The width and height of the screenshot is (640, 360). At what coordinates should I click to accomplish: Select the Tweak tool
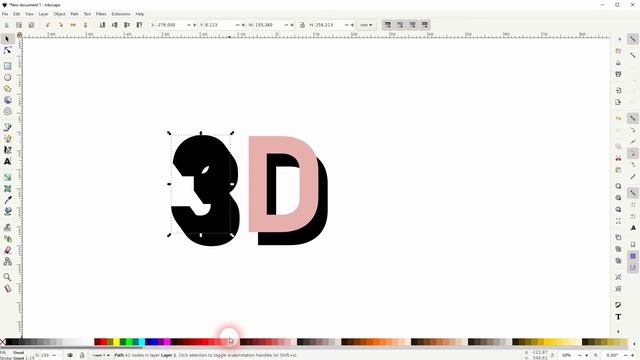point(7,227)
